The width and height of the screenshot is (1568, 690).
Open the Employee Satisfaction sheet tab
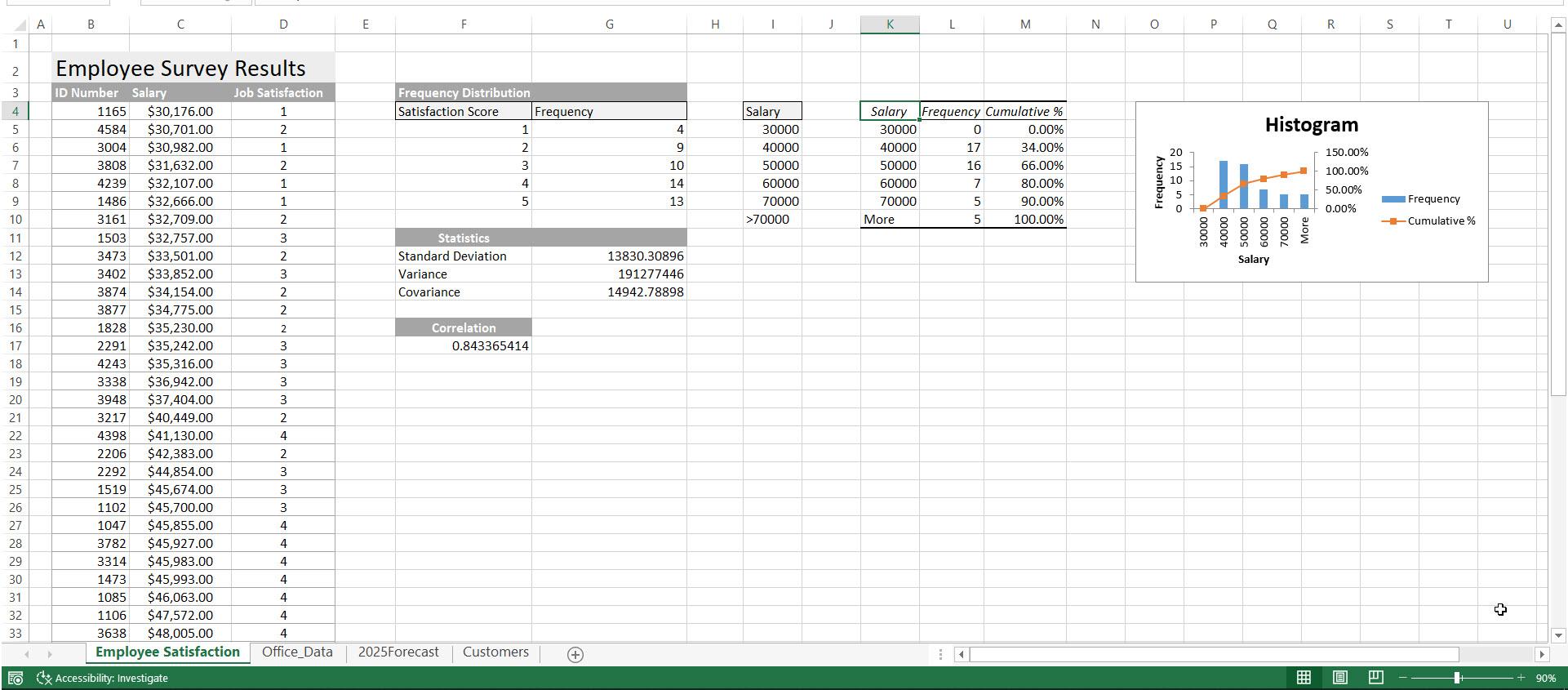tap(167, 652)
